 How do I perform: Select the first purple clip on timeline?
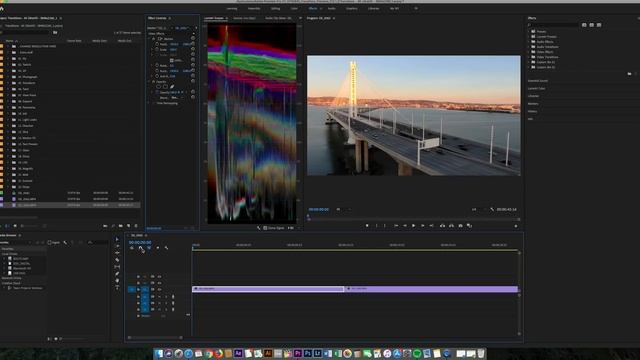coord(268,289)
